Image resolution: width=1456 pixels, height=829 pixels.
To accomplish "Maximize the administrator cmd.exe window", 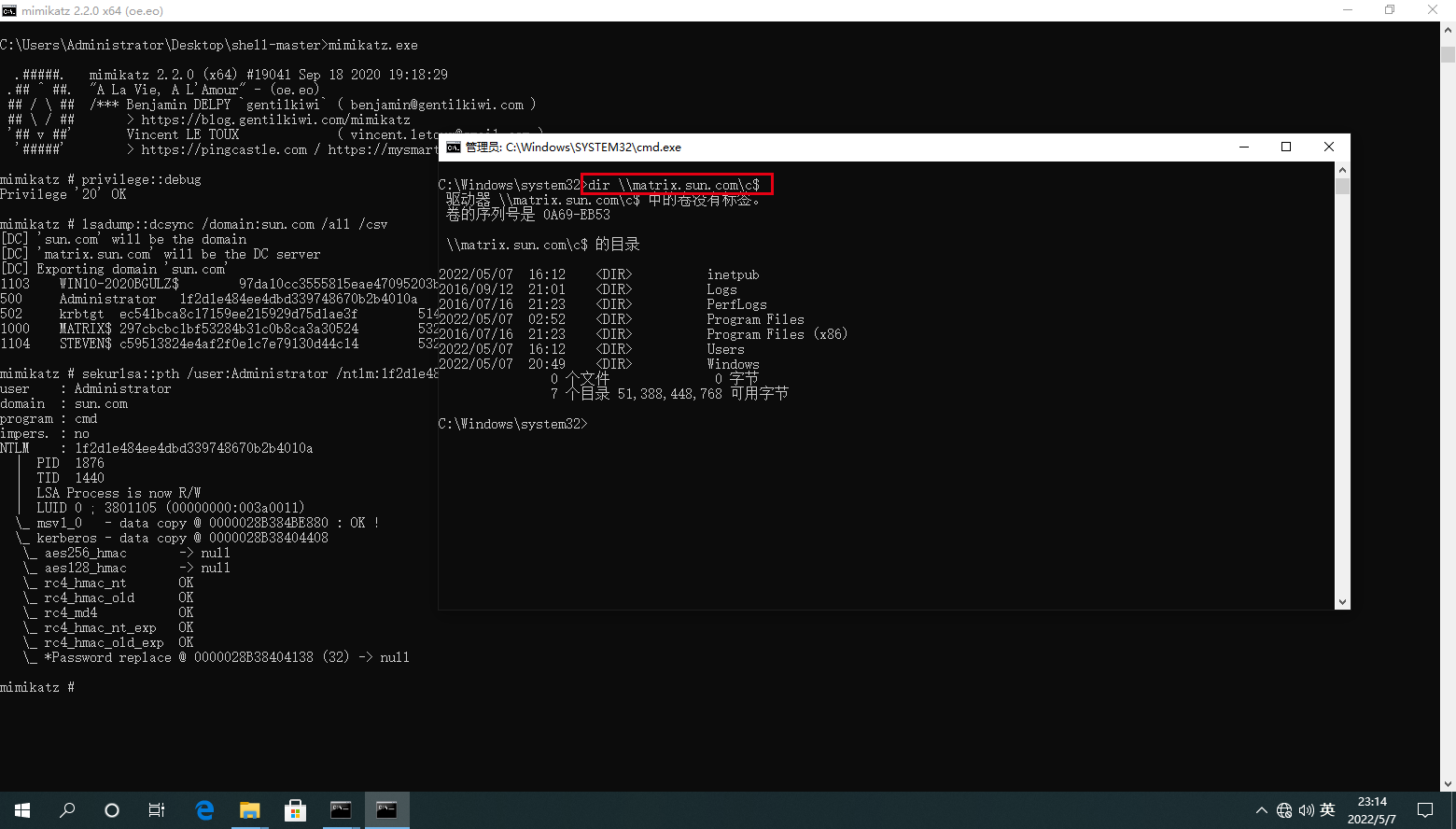I will tap(1286, 147).
